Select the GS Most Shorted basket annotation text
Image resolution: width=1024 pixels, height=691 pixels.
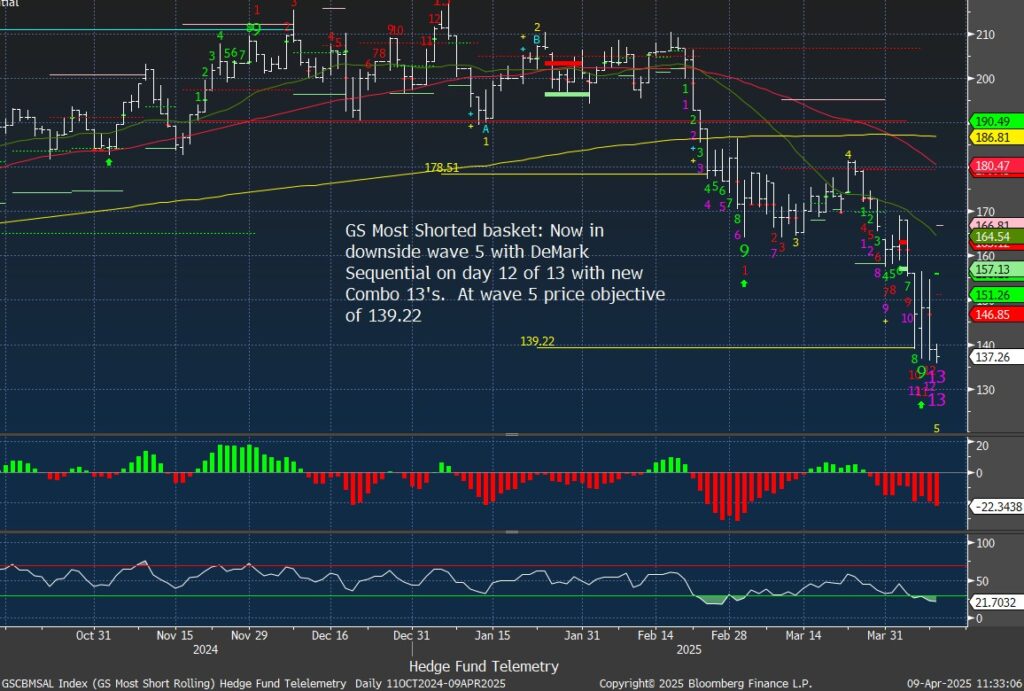[x=505, y=273]
